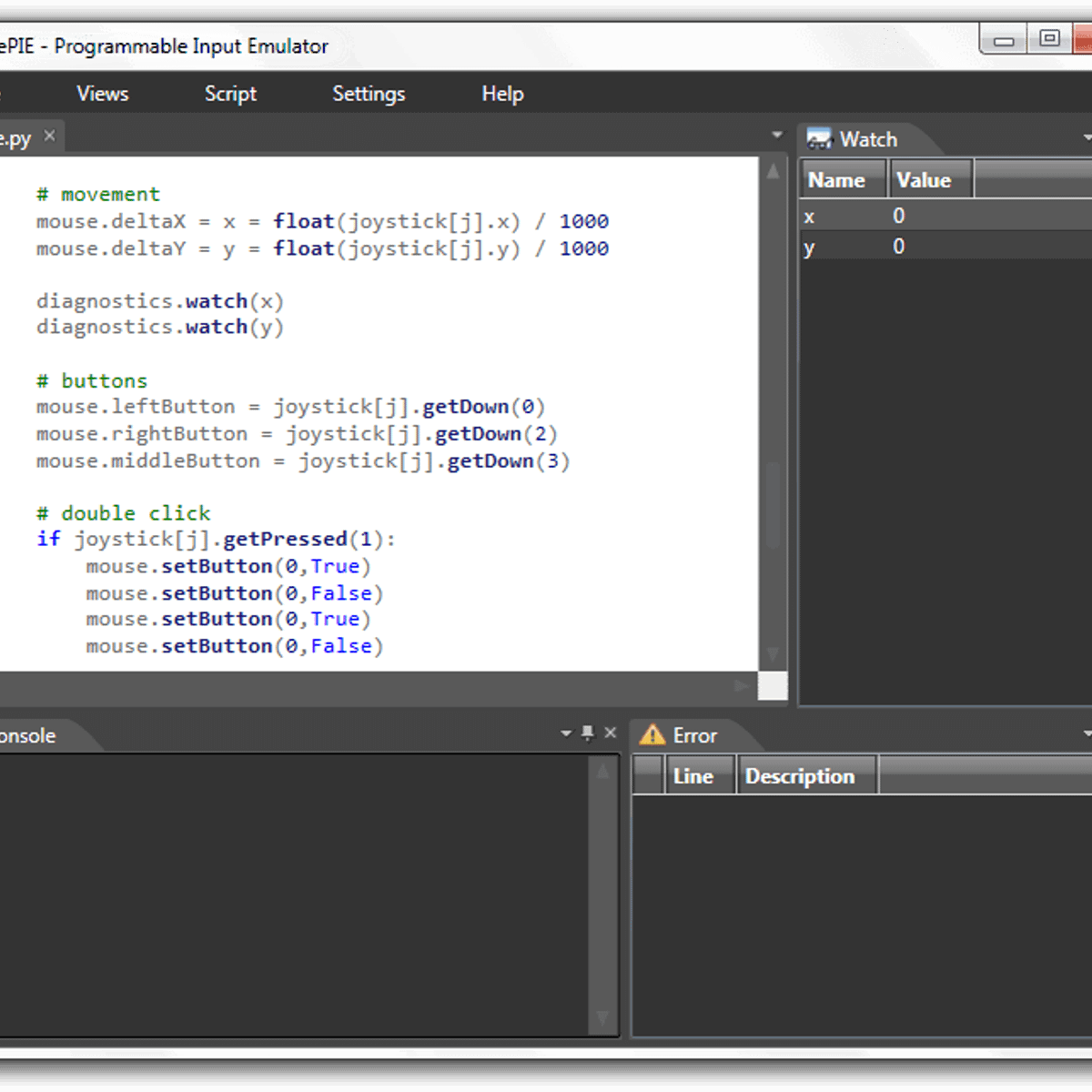Open the document list dropdown above editor
Viewport: 1092px width, 1092px height.
[776, 136]
